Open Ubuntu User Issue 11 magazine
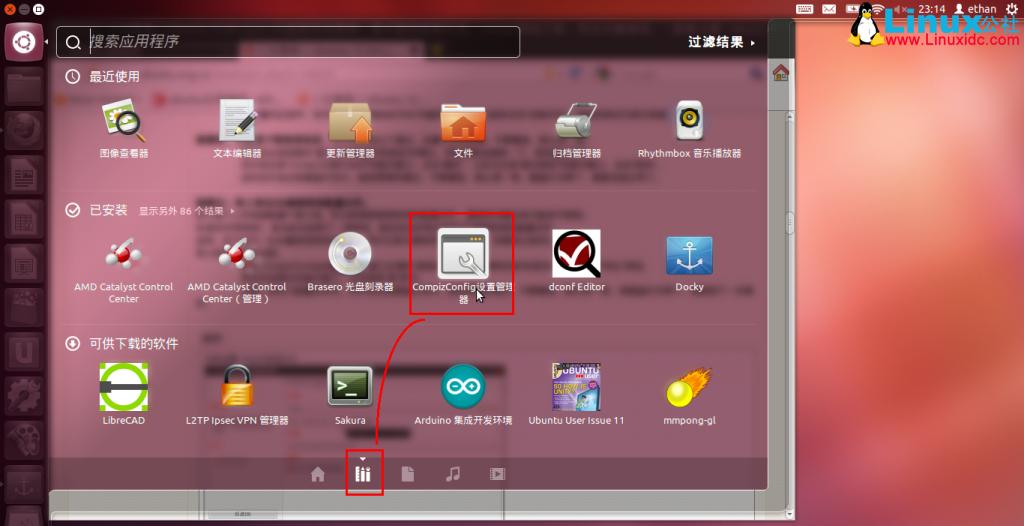Image resolution: width=1024 pixels, height=526 pixels. (x=576, y=394)
